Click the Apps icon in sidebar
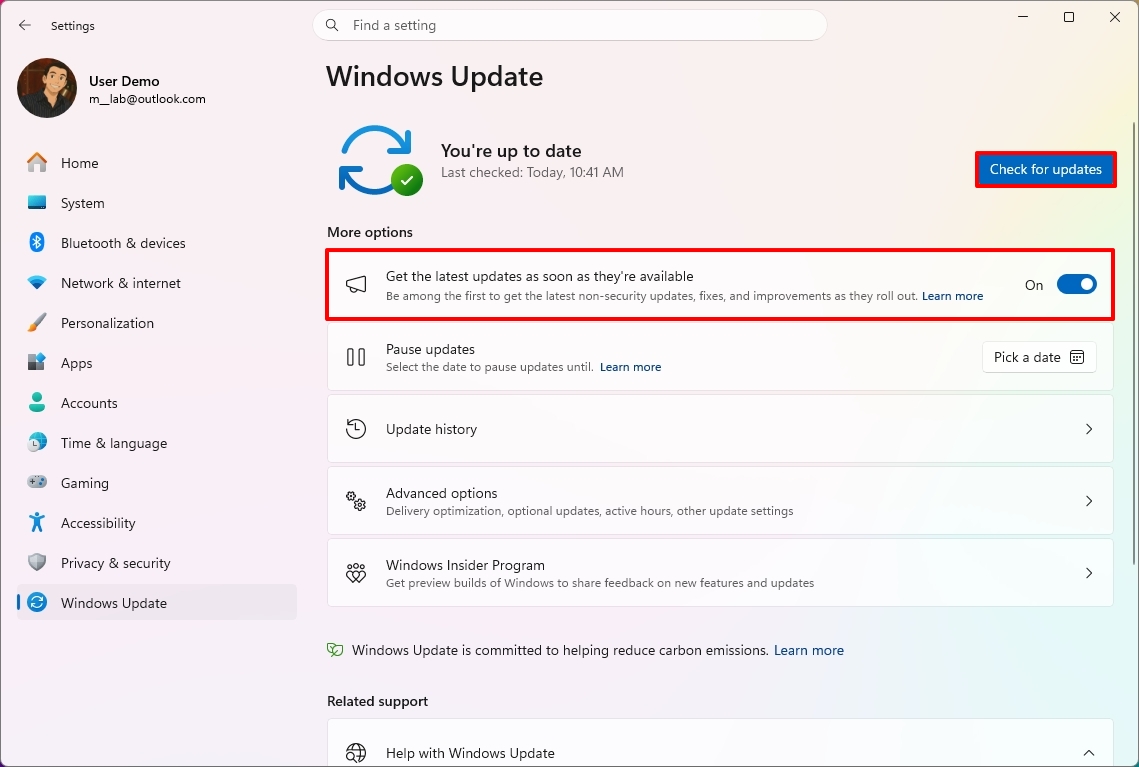The image size is (1139, 767). [37, 362]
